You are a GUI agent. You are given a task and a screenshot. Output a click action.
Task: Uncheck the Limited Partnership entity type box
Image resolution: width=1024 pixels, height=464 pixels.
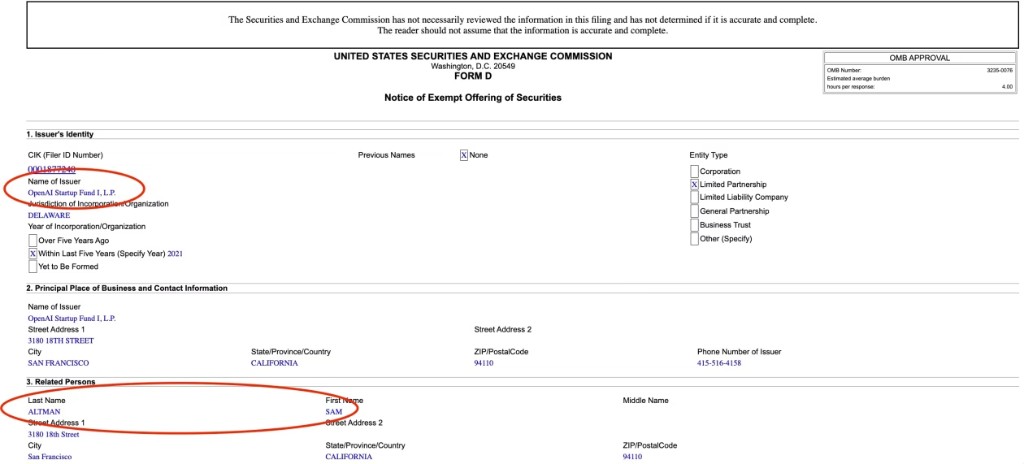694,185
